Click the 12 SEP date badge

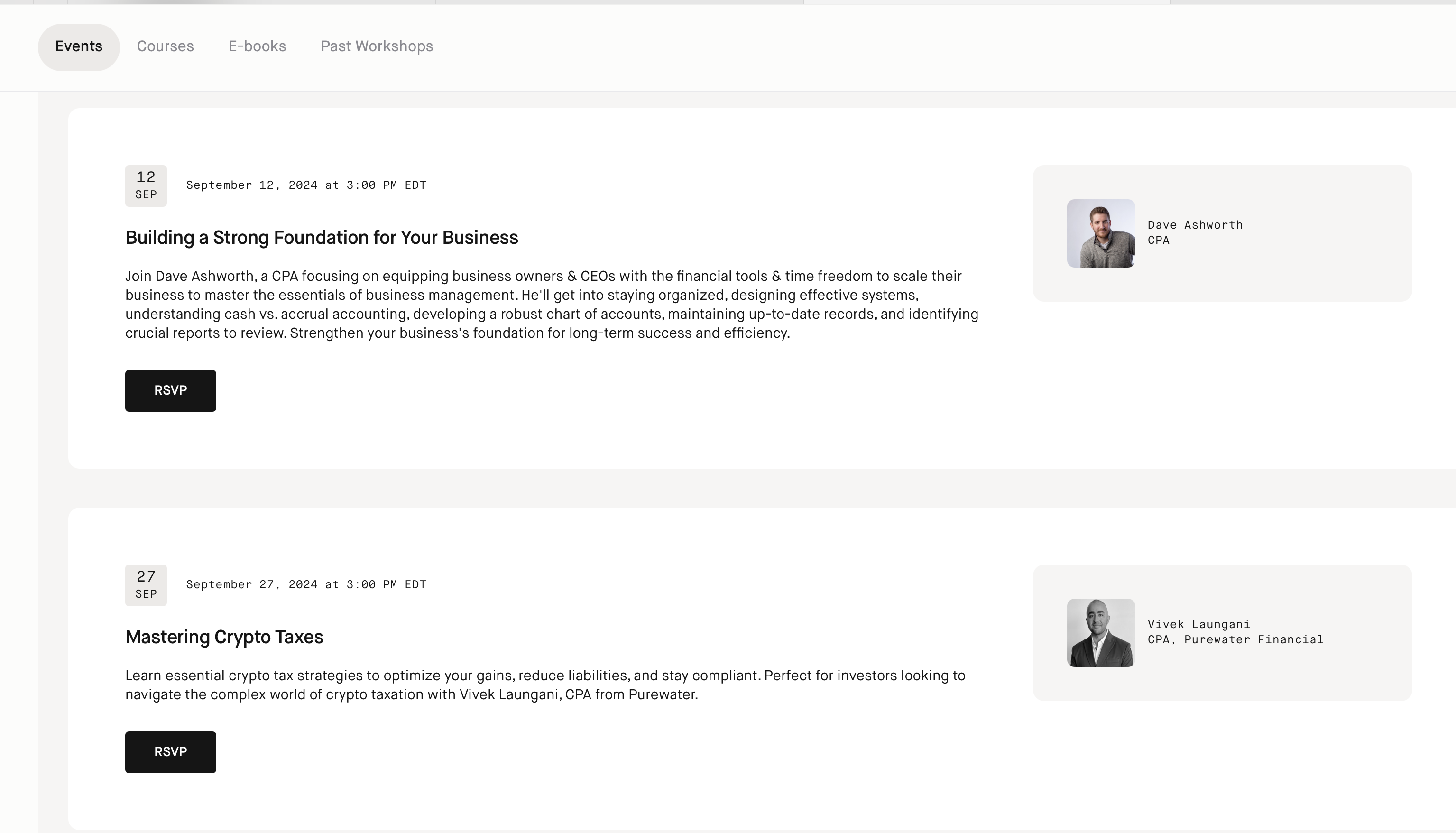coord(146,185)
